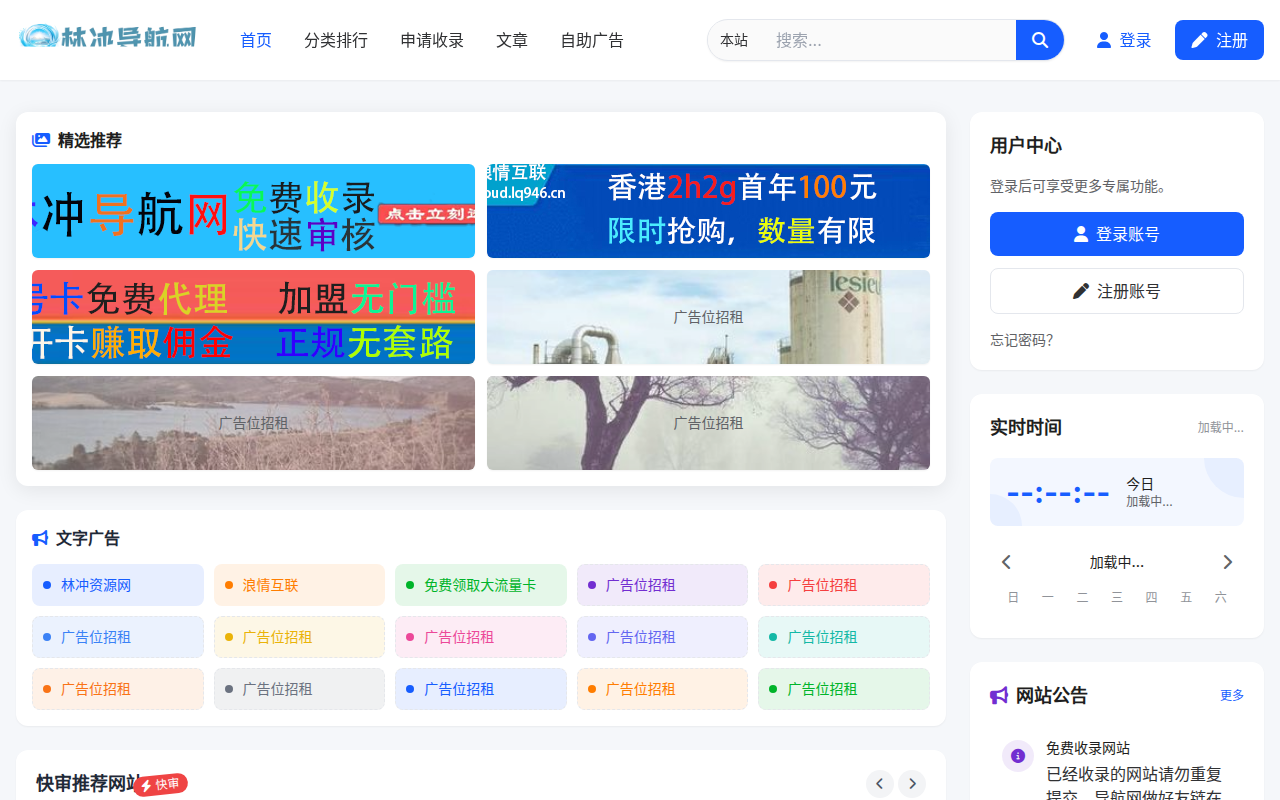Image resolution: width=1280 pixels, height=800 pixels.
Task: Click the user icon next to 登录
Action: click(1102, 39)
